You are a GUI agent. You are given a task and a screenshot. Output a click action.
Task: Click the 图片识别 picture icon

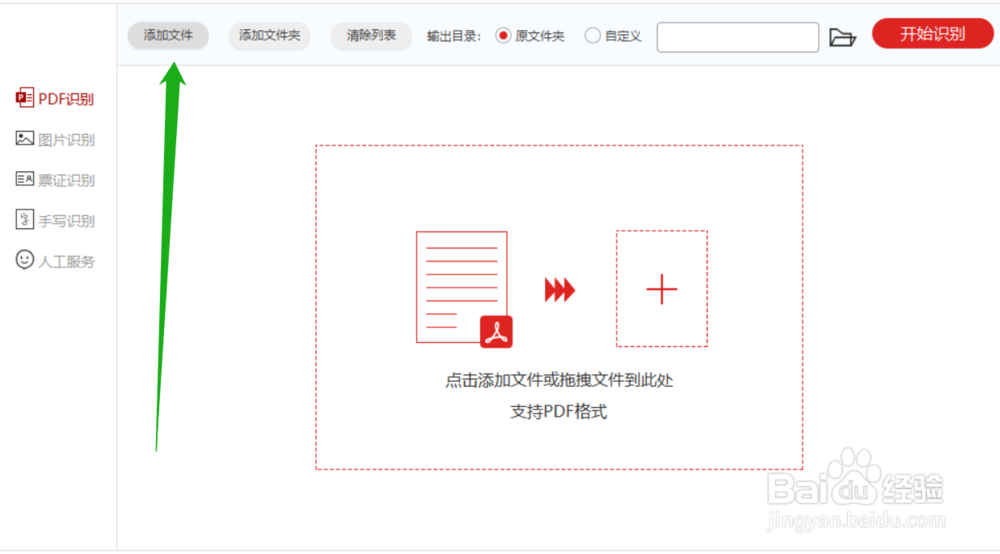point(25,138)
